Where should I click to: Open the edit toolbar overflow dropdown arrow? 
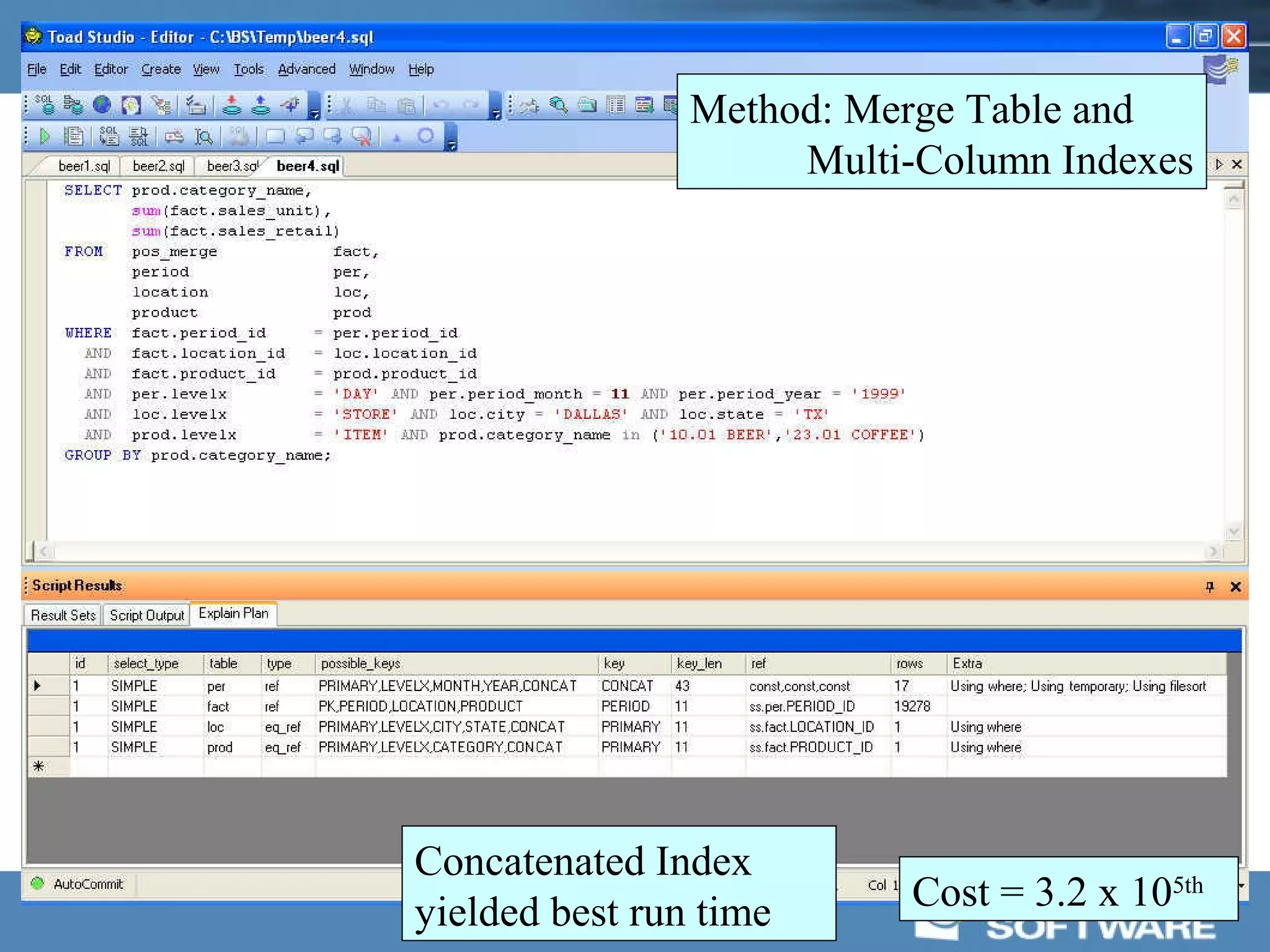495,105
